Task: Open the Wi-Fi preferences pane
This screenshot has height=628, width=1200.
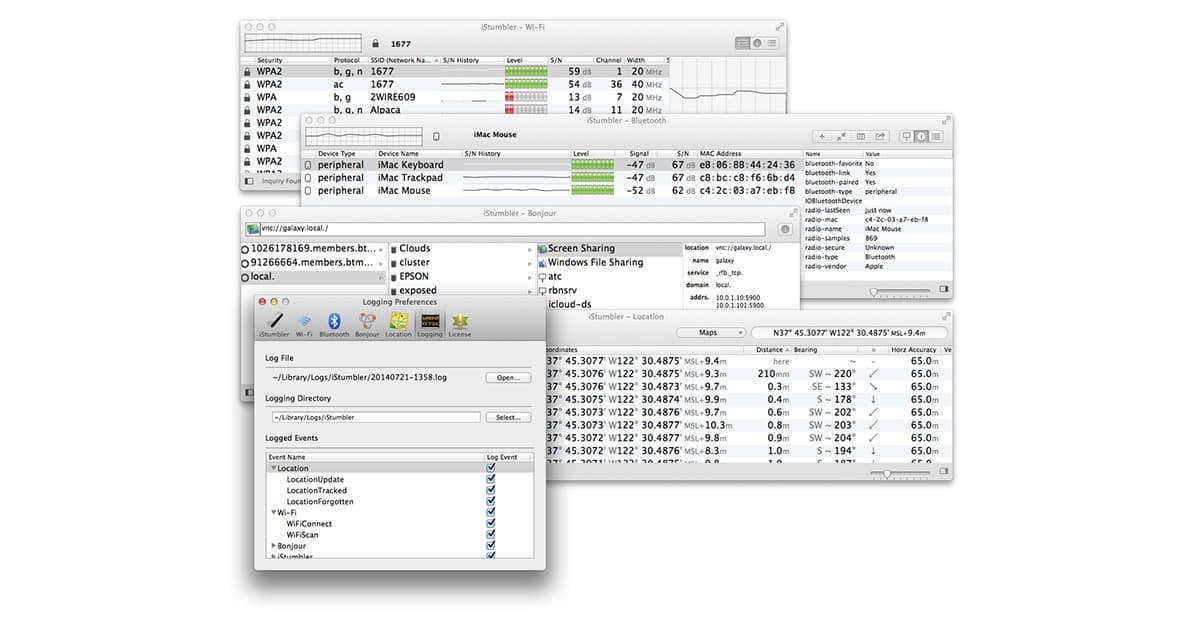Action: pyautogui.click(x=304, y=324)
